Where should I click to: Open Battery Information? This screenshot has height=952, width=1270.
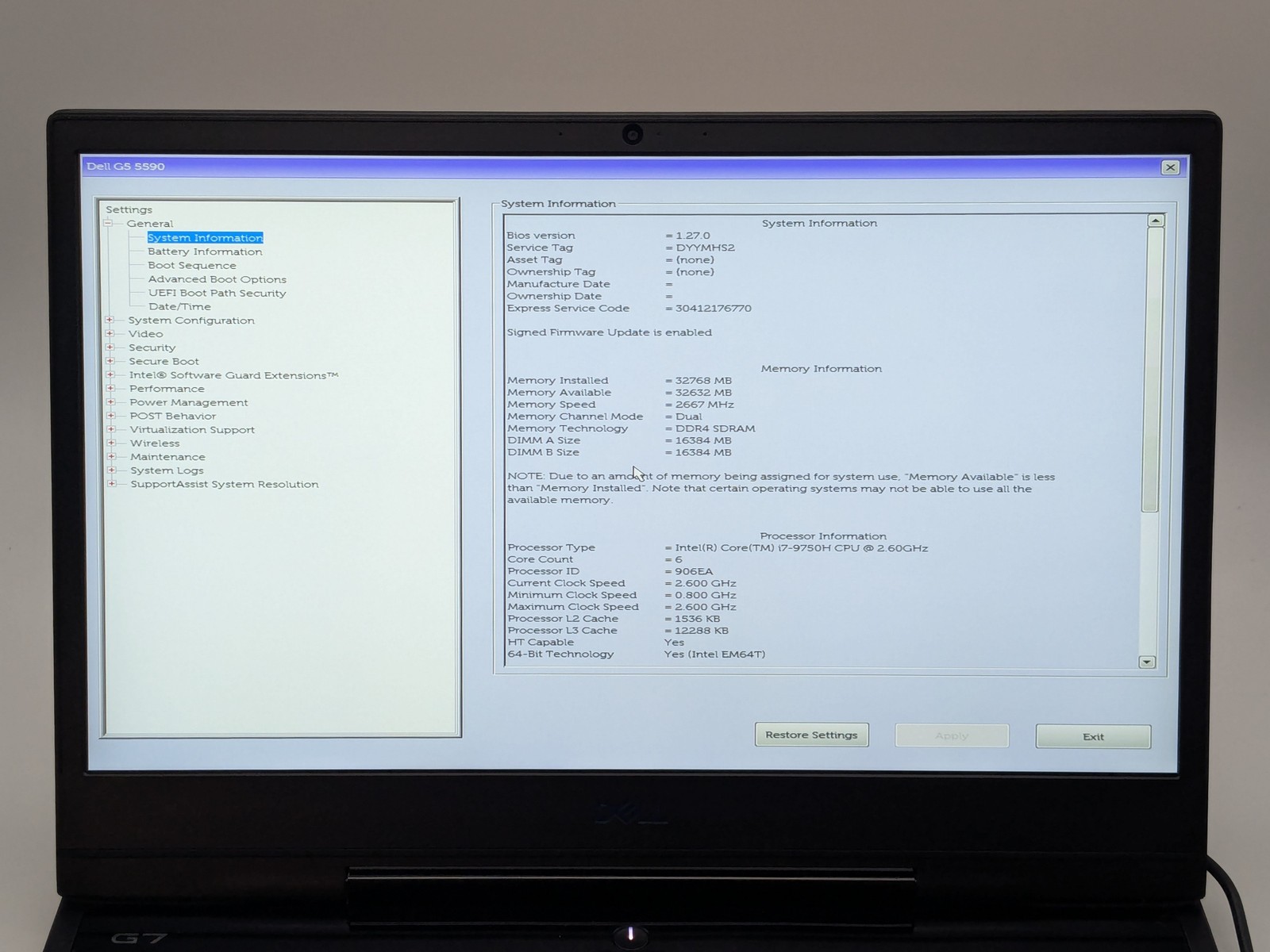tap(205, 251)
